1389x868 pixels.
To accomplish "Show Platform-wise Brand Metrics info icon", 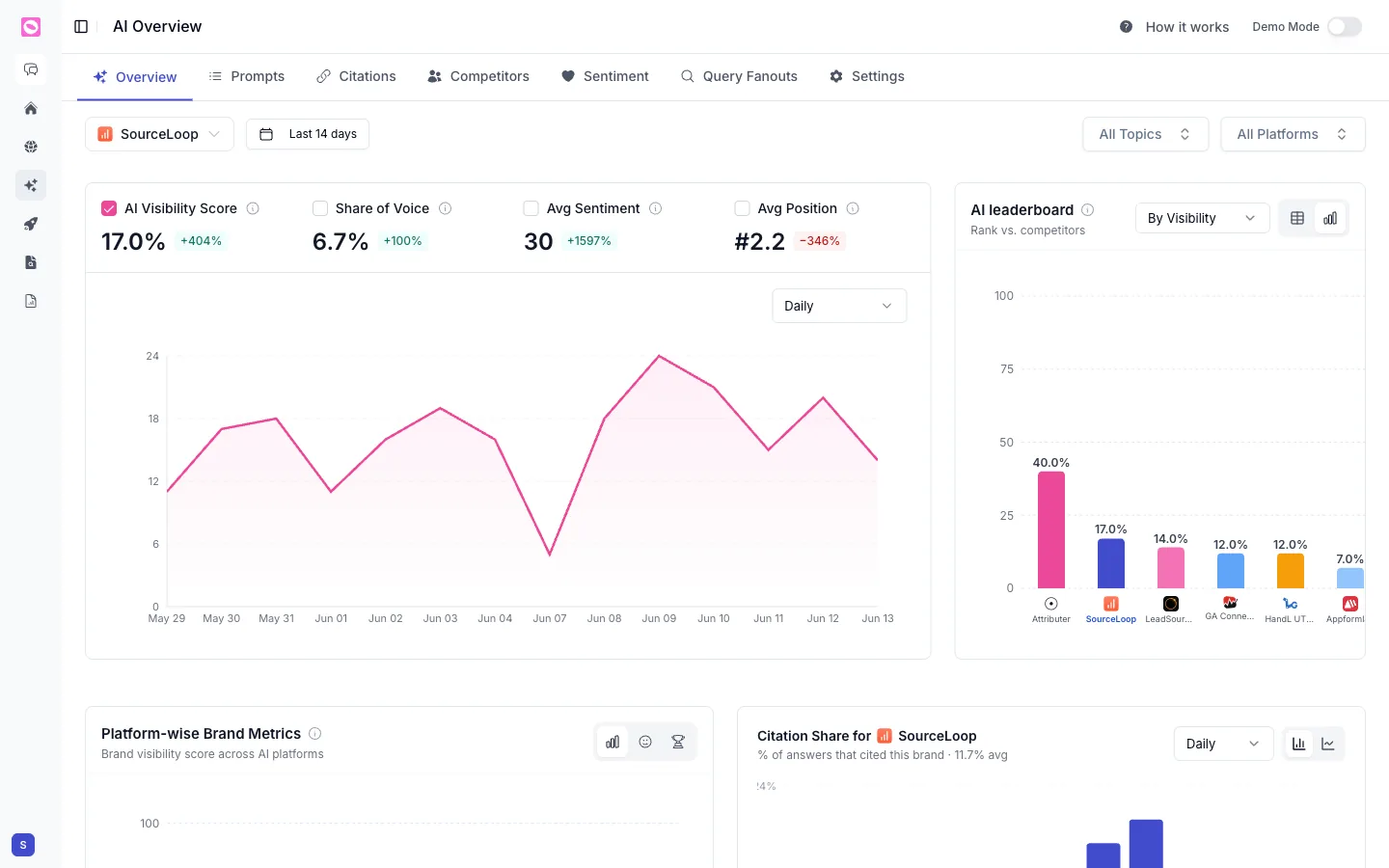I will click(x=314, y=734).
